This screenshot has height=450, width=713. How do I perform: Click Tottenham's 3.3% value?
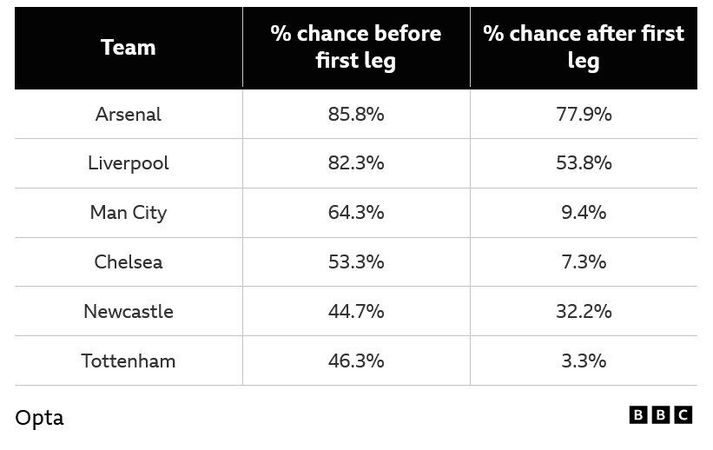pyautogui.click(x=584, y=361)
